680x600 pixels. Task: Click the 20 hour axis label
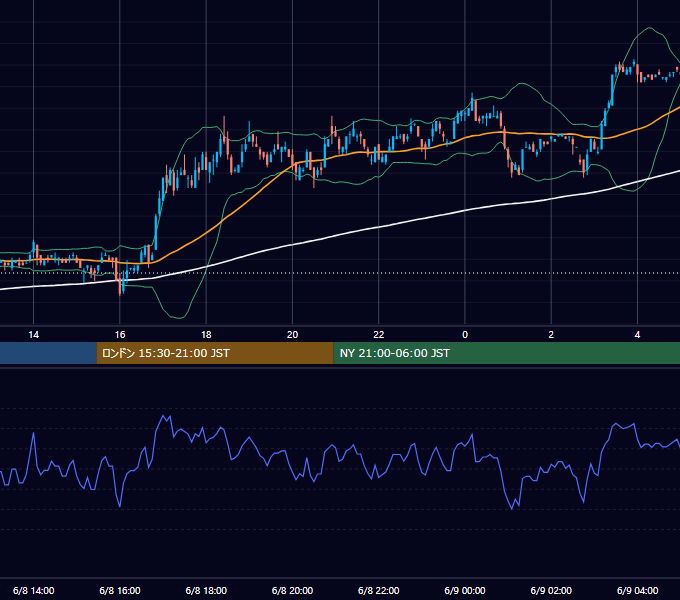point(292,335)
